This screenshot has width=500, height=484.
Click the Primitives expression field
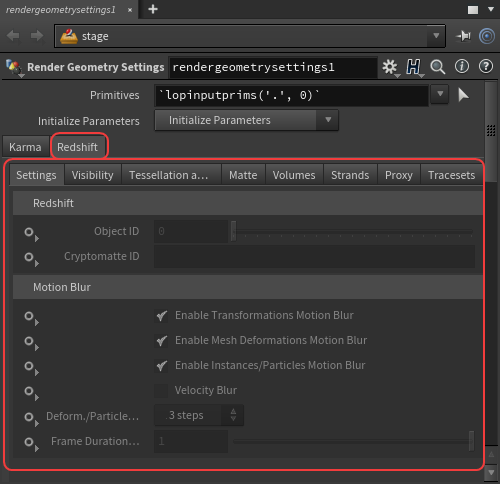point(292,95)
